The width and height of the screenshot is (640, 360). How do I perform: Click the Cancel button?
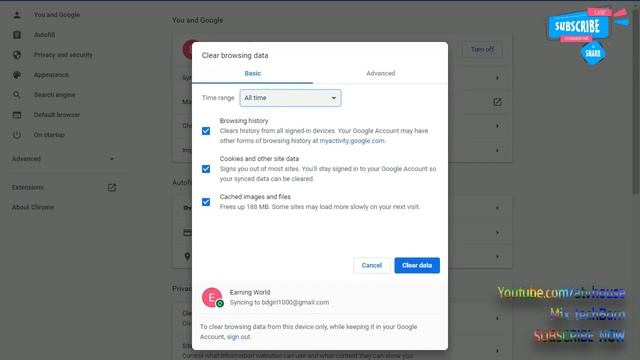click(x=371, y=265)
